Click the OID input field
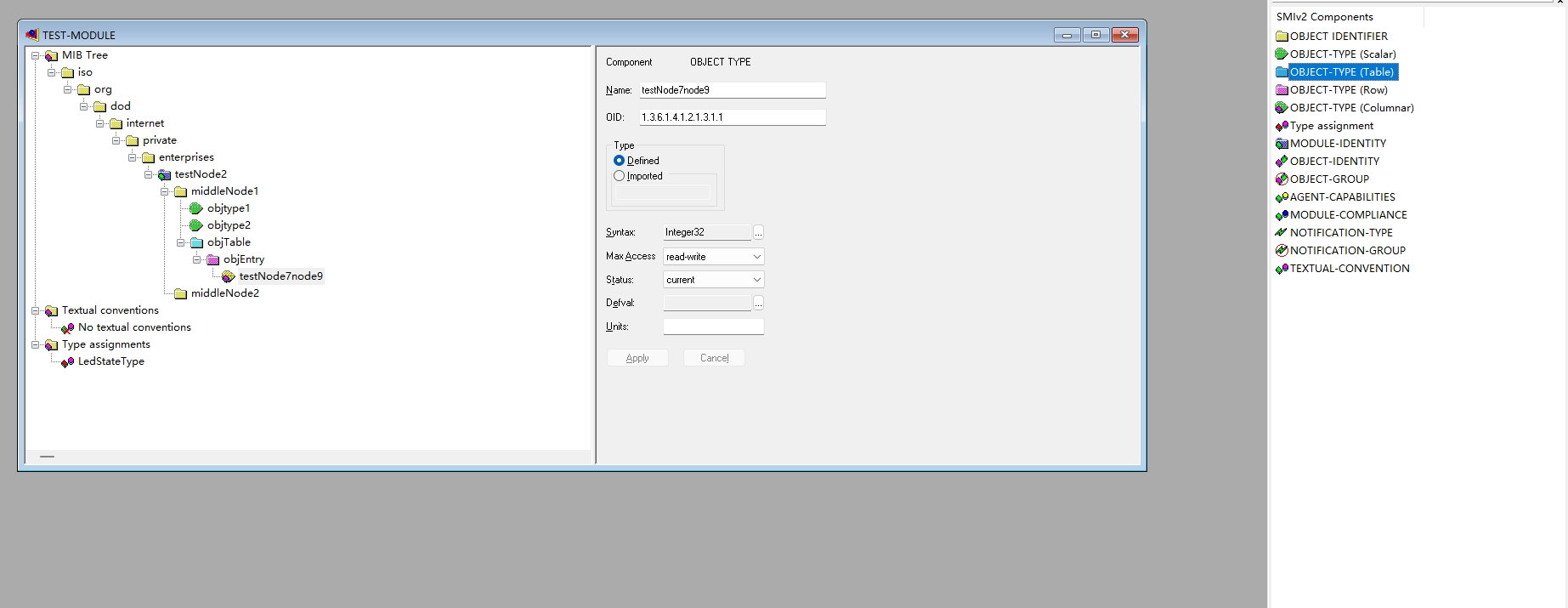This screenshot has width=1568, height=608. [733, 117]
